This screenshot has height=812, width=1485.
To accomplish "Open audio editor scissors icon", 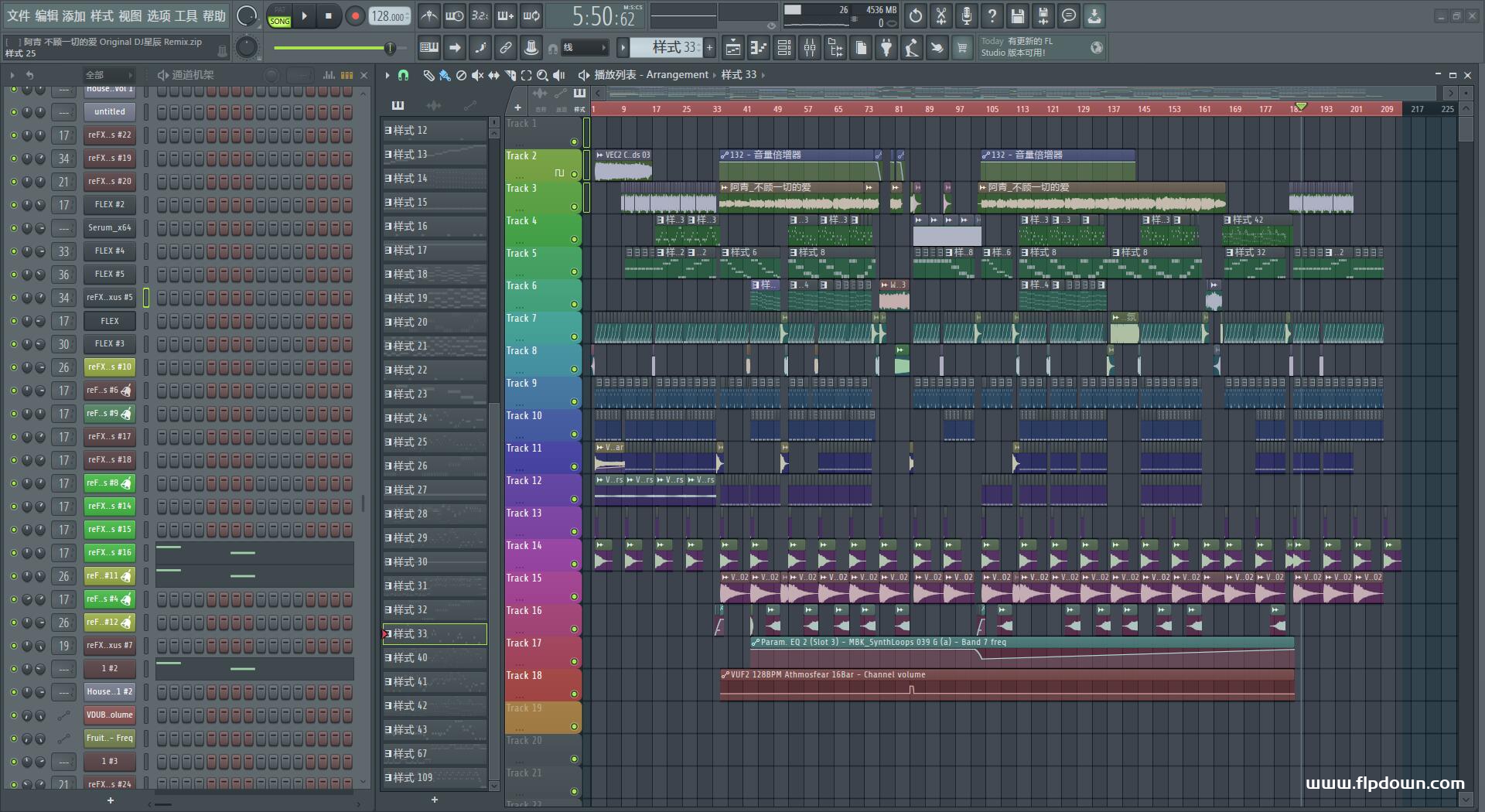I will [941, 15].
